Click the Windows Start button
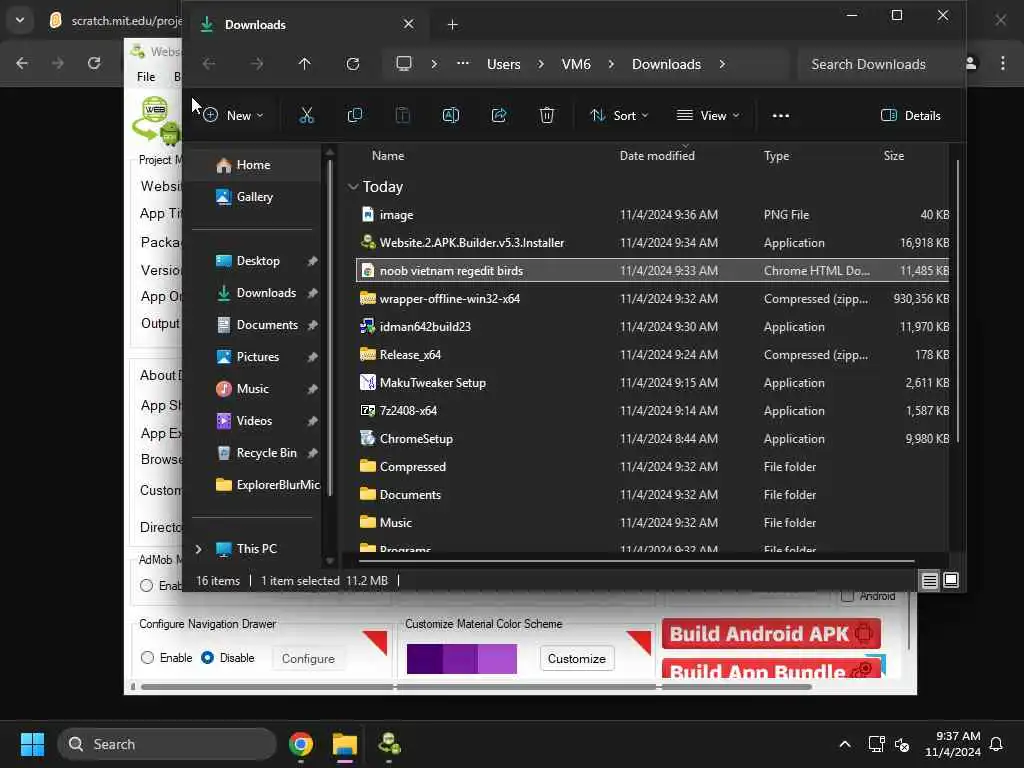Screen dimensions: 1024x768 32,744
